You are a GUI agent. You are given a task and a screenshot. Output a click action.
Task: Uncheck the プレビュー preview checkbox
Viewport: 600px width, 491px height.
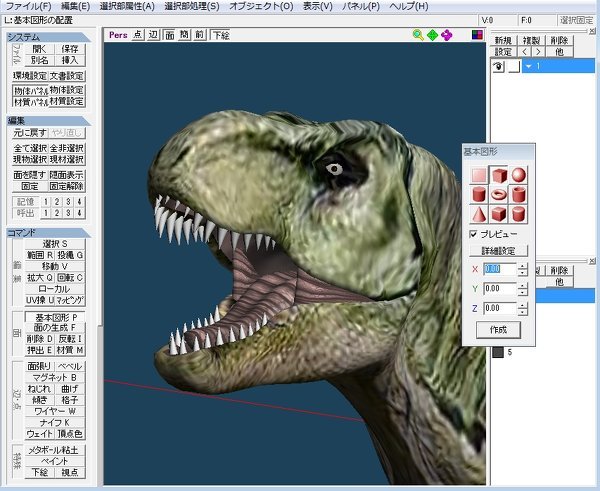point(474,233)
